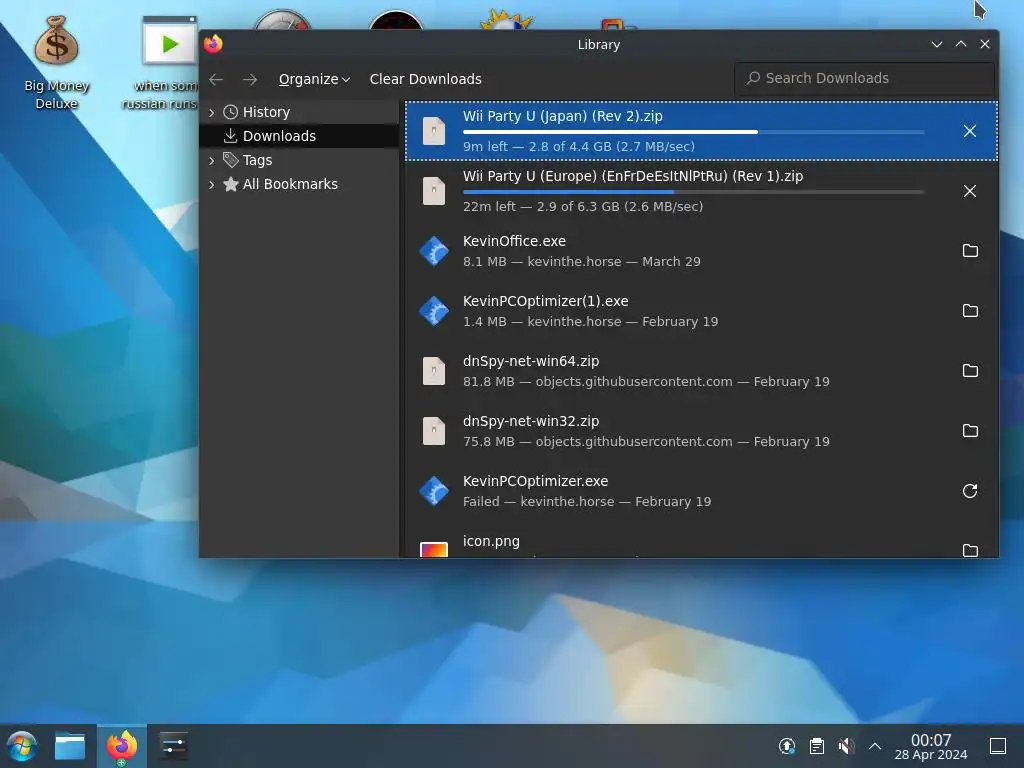Select the Wii Party U (Europe) download name
Image resolution: width=1024 pixels, height=768 pixels.
[633, 176]
